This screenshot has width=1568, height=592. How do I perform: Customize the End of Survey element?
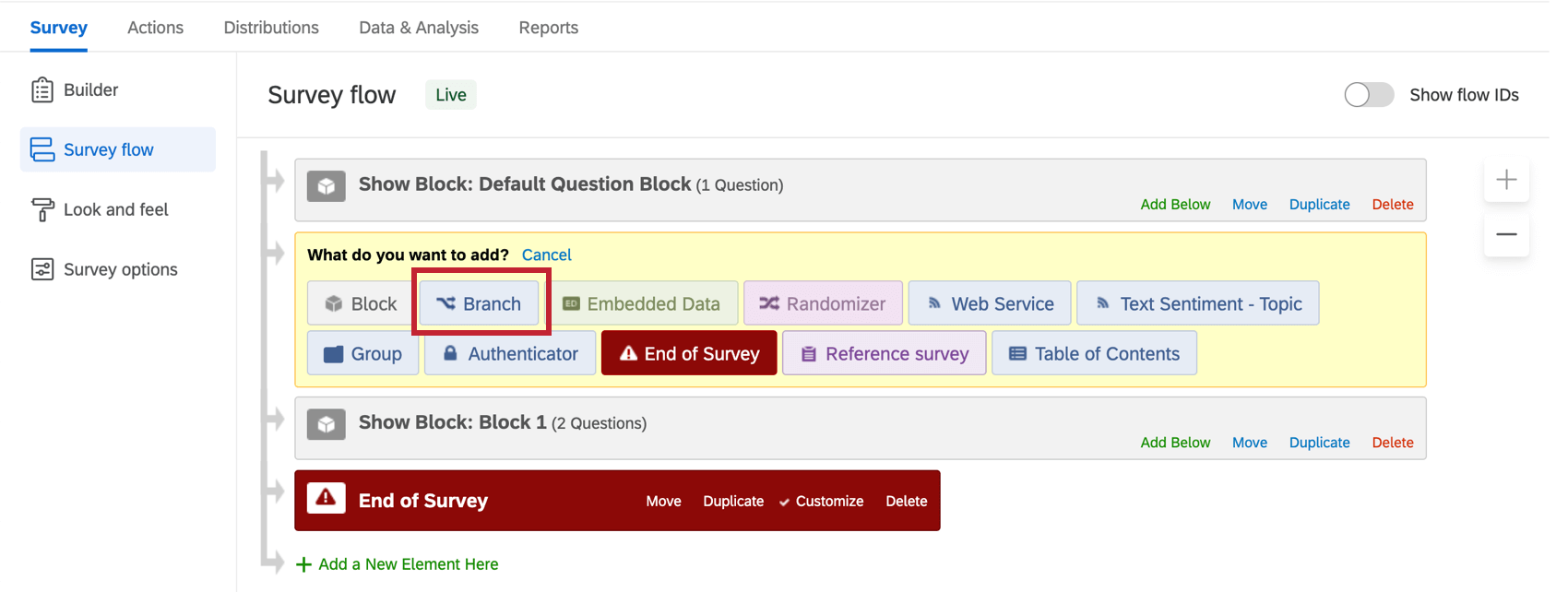click(x=828, y=502)
